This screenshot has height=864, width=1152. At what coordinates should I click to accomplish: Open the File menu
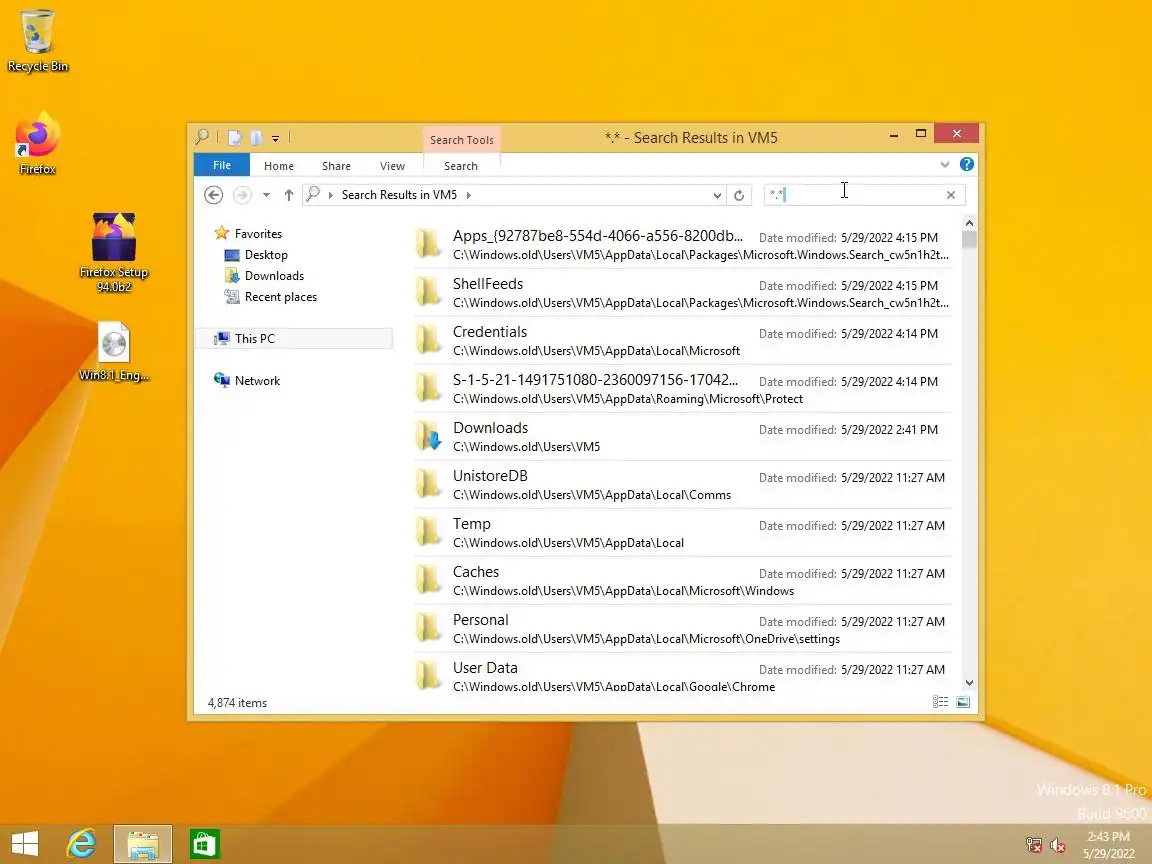pyautogui.click(x=222, y=165)
